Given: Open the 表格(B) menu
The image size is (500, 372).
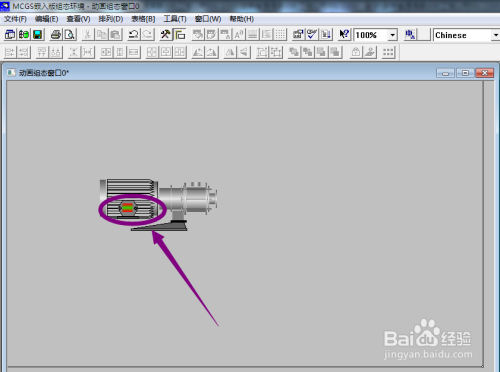Looking at the screenshot, I should point(143,19).
